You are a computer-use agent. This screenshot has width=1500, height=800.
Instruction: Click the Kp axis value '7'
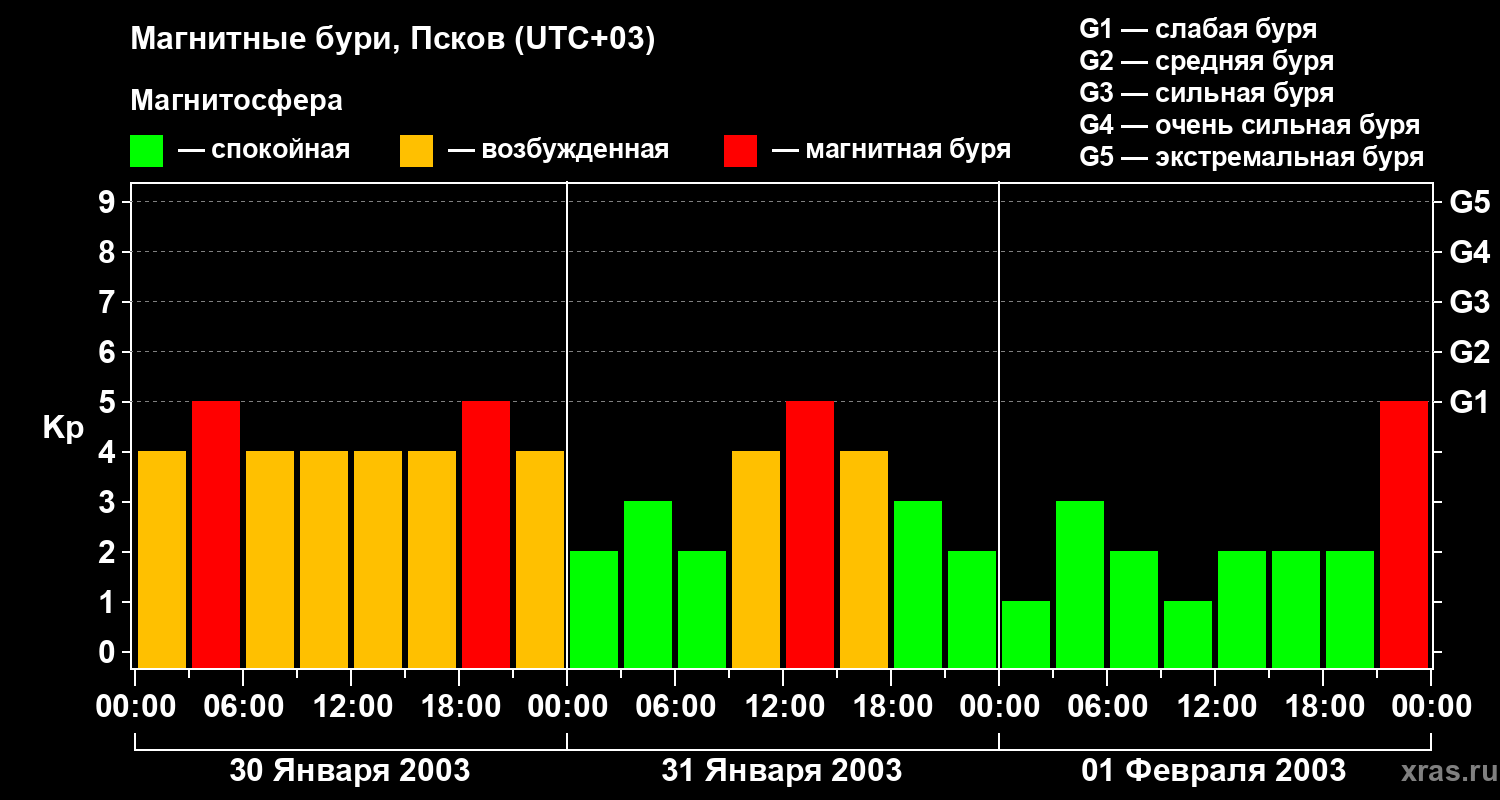coord(109,302)
